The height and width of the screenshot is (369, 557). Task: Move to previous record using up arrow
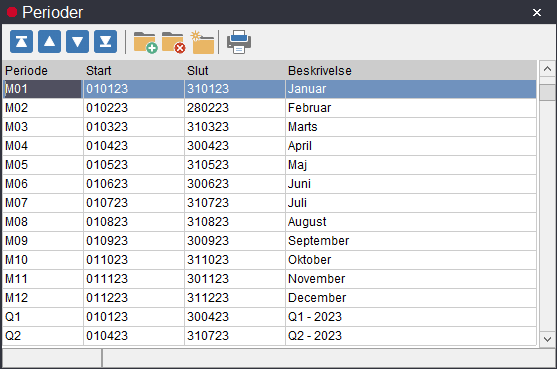click(x=49, y=42)
